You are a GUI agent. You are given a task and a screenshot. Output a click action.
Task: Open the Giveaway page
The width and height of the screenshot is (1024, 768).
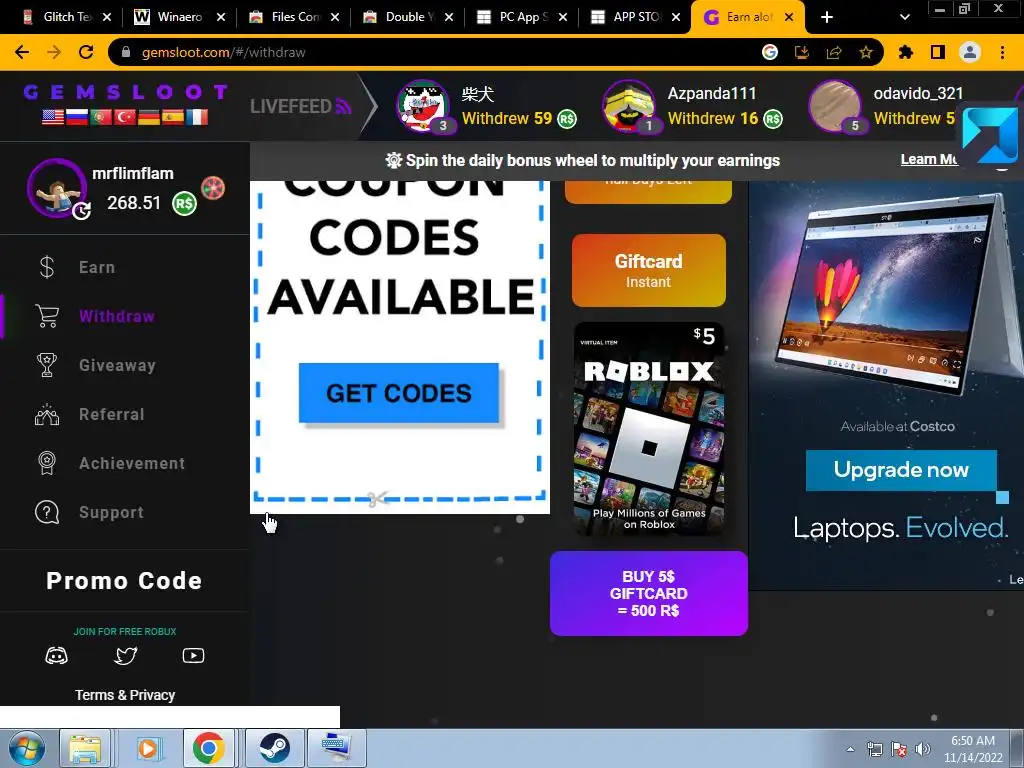(118, 365)
